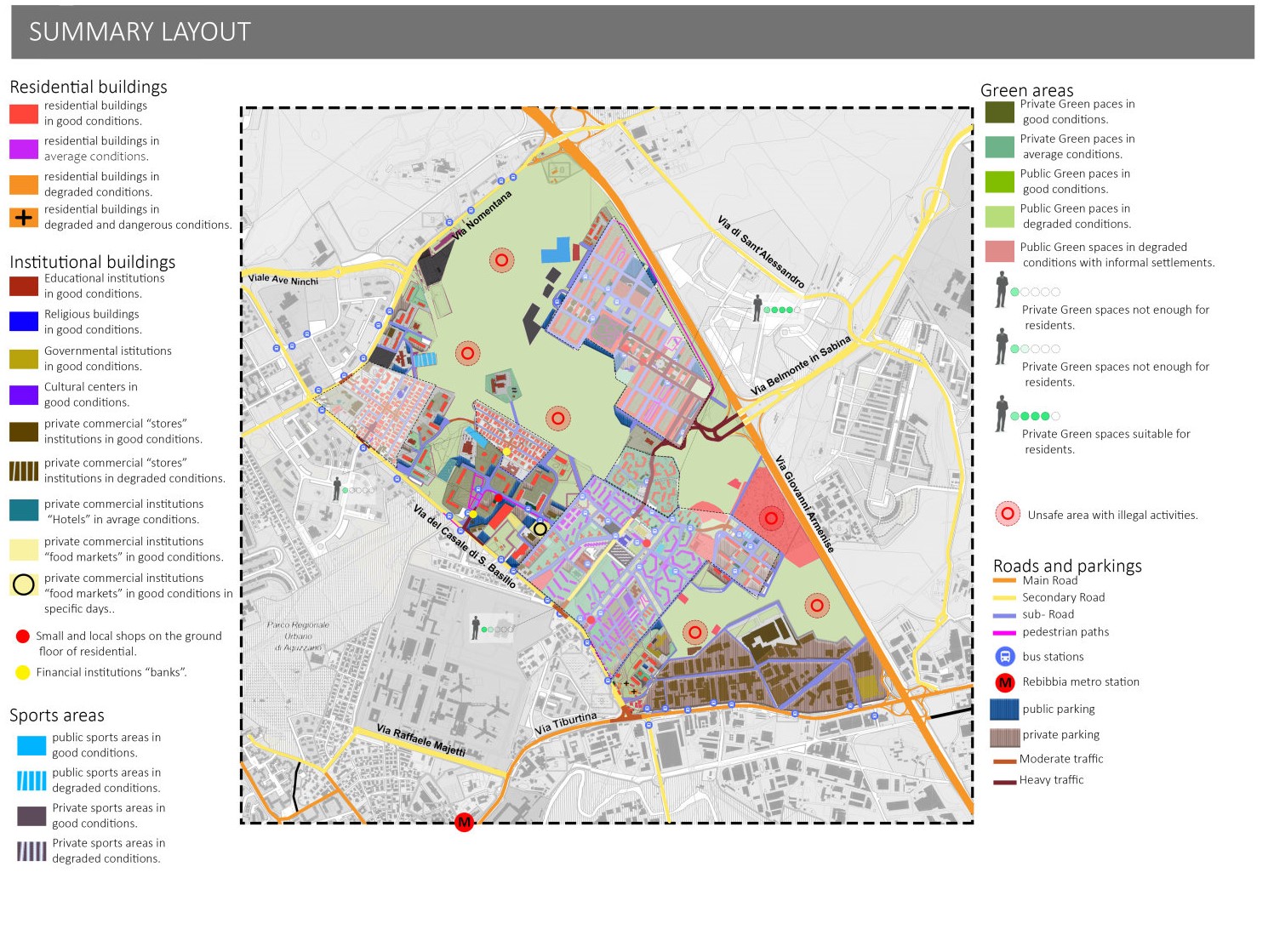Collapse the Sports areas legend section
Viewport: 1274px width, 952px height.
[x=56, y=715]
